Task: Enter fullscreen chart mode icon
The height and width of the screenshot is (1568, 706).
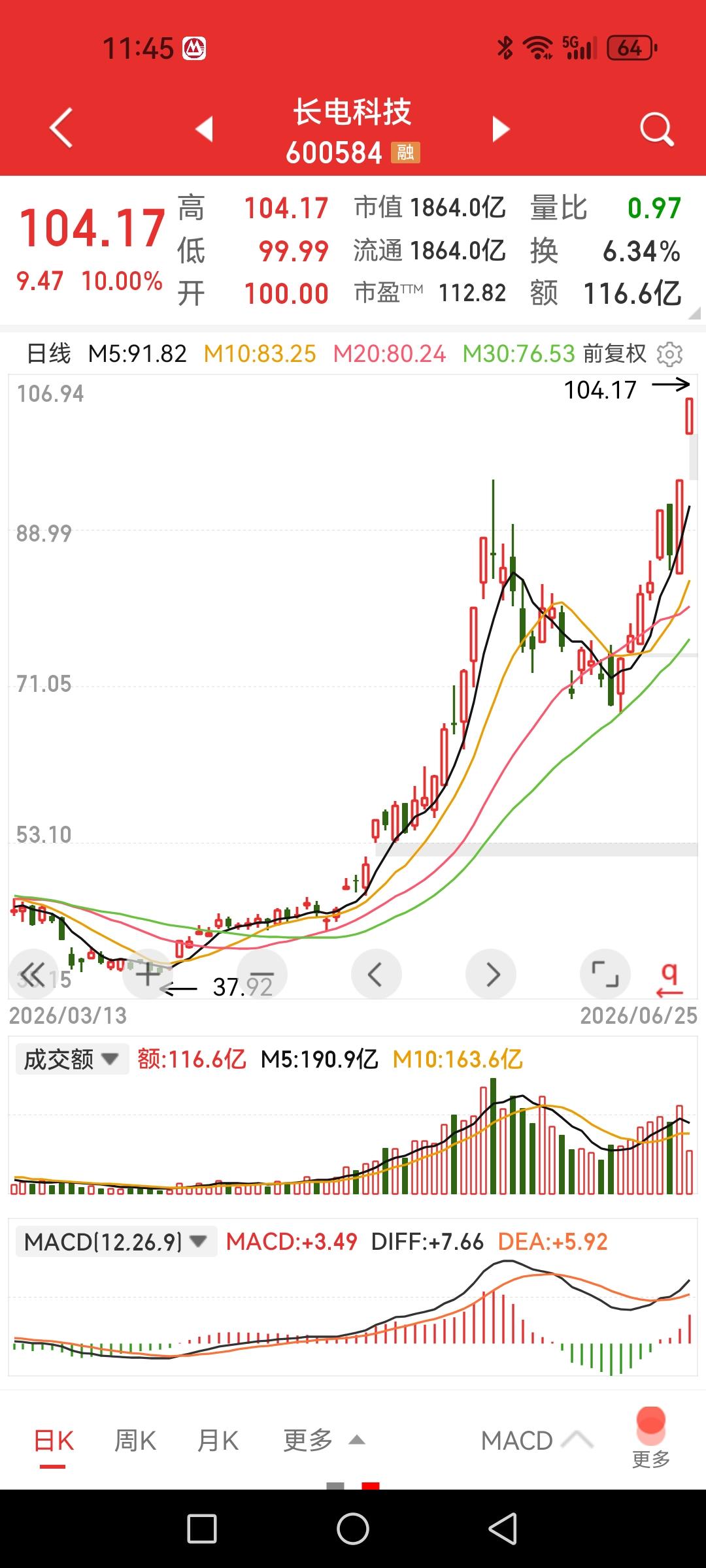Action: (605, 974)
